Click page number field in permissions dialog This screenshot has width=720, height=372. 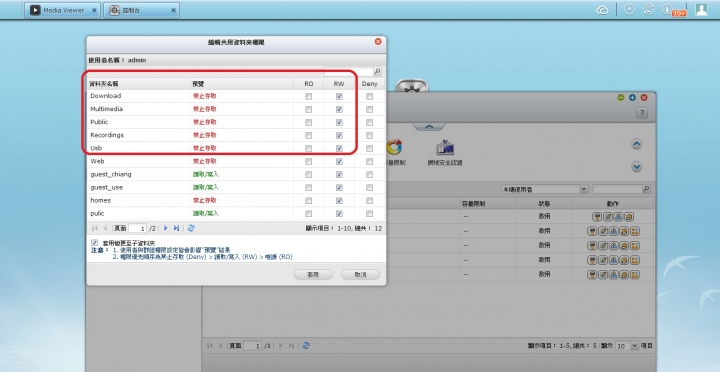137,228
